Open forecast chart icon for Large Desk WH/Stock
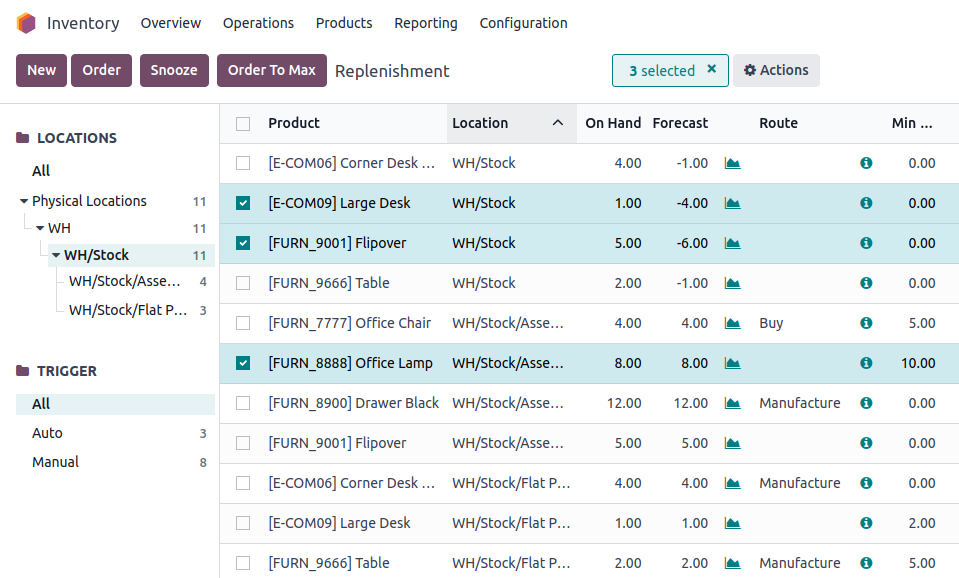Image resolution: width=959 pixels, height=578 pixels. click(x=732, y=203)
